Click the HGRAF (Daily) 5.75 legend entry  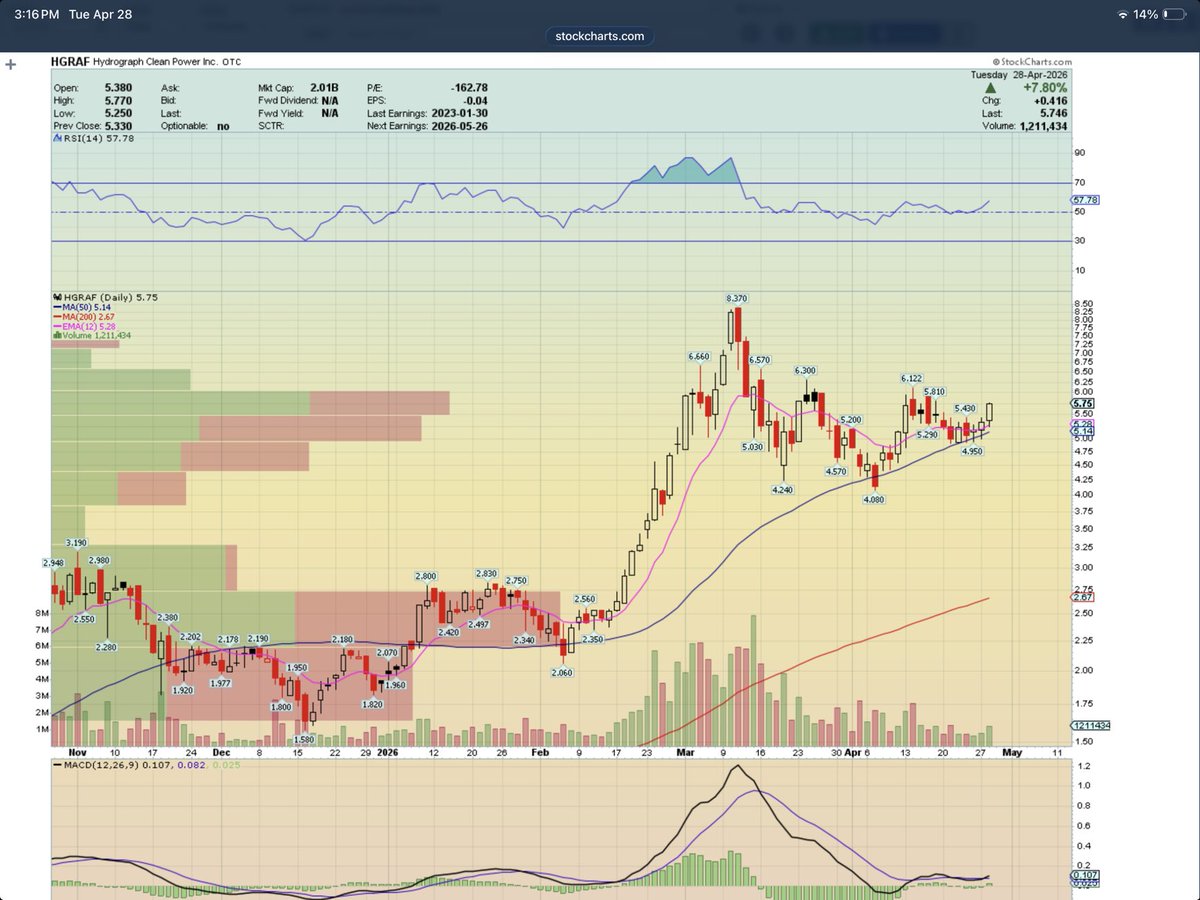click(105, 298)
